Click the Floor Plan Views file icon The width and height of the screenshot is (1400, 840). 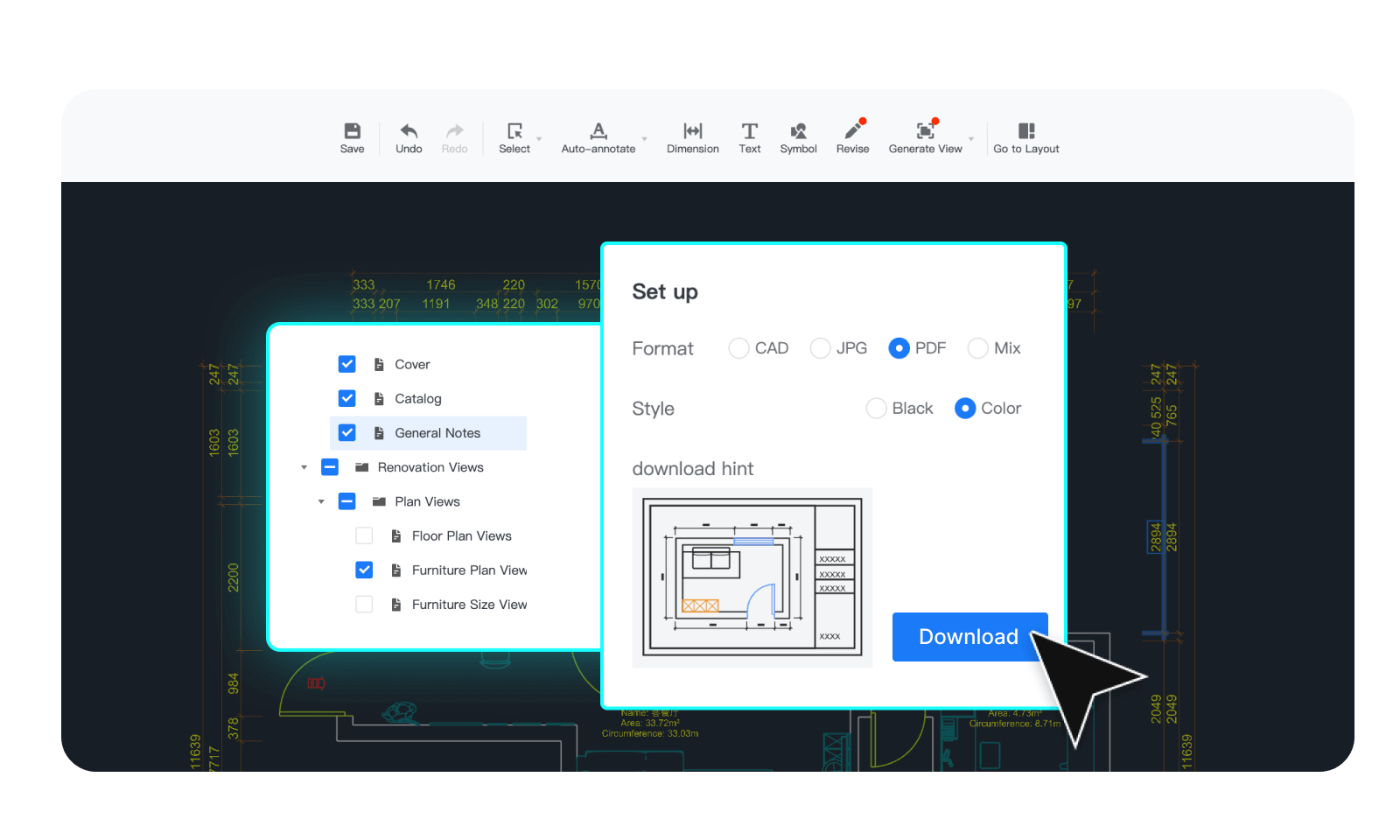click(x=396, y=535)
